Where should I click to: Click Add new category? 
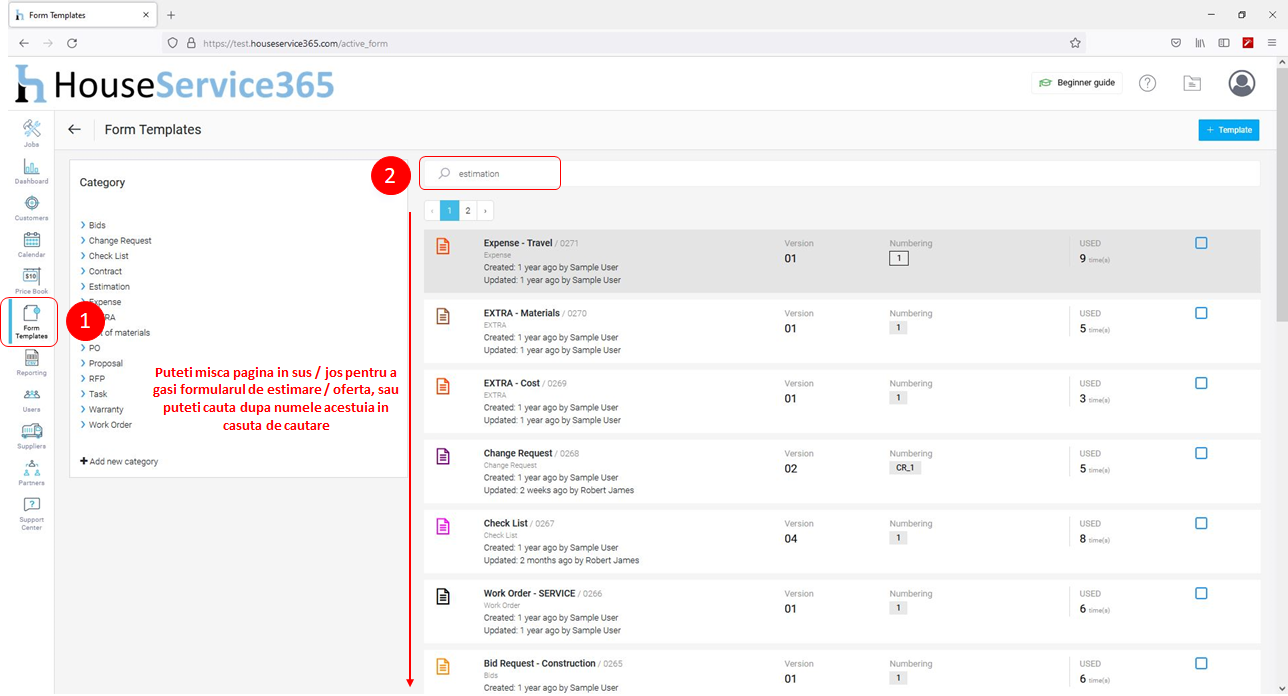pos(119,461)
